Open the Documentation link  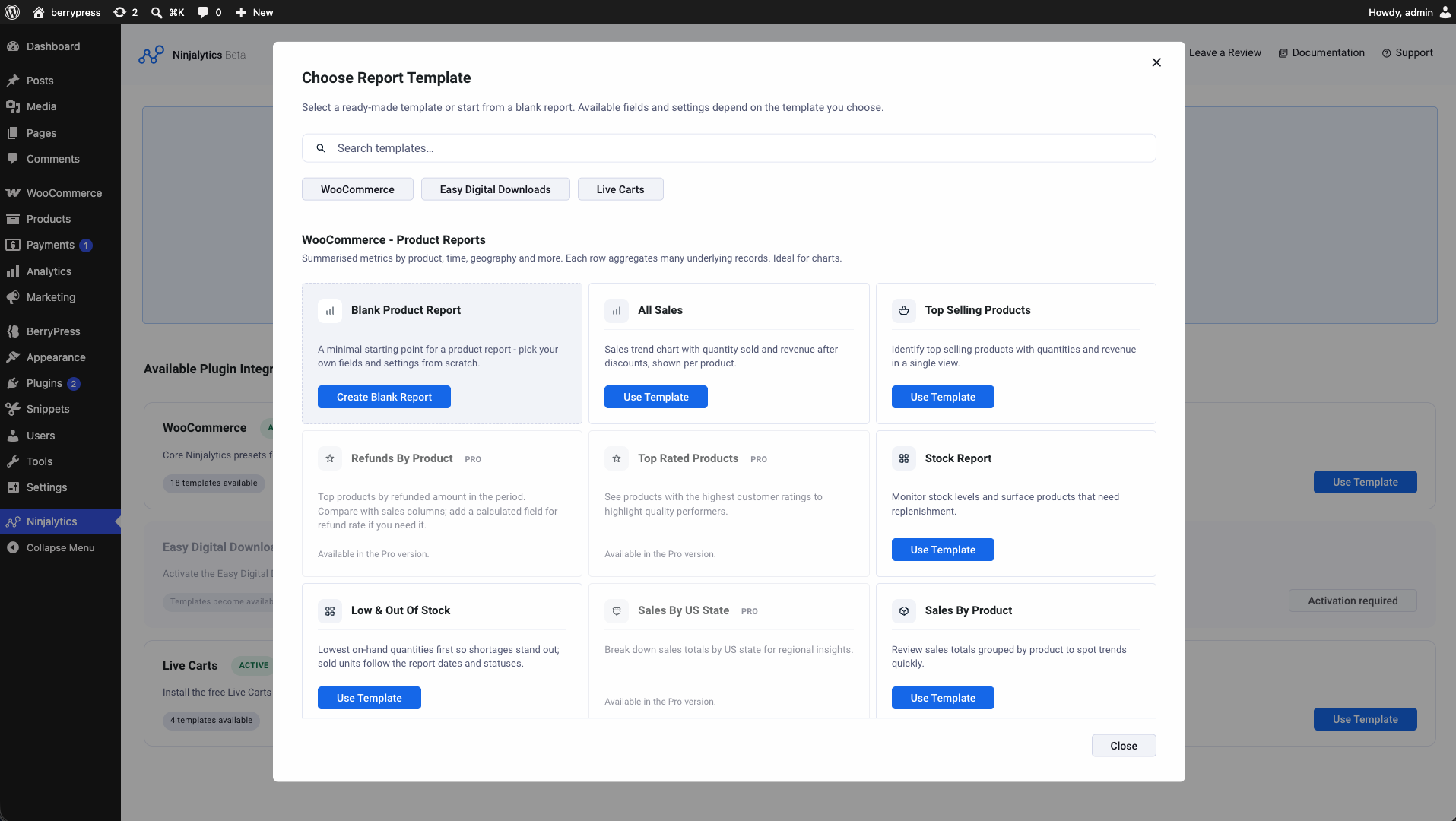[1321, 52]
